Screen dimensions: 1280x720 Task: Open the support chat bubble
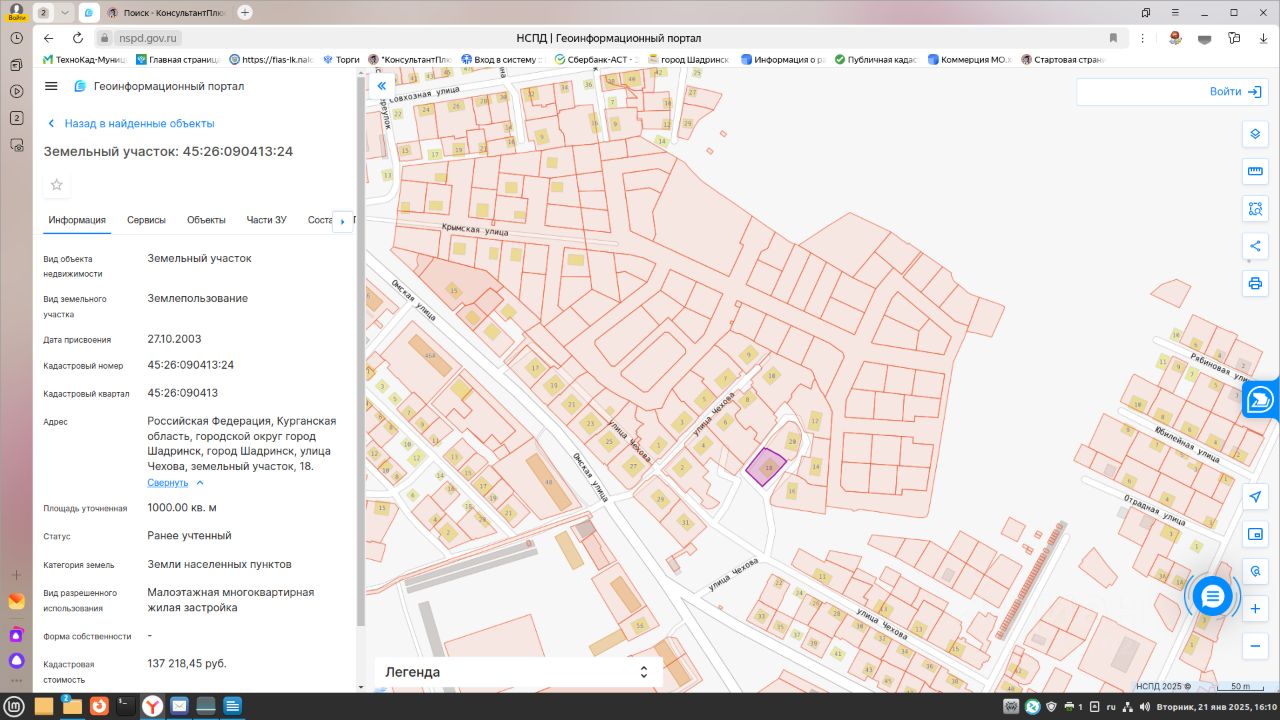[1212, 597]
